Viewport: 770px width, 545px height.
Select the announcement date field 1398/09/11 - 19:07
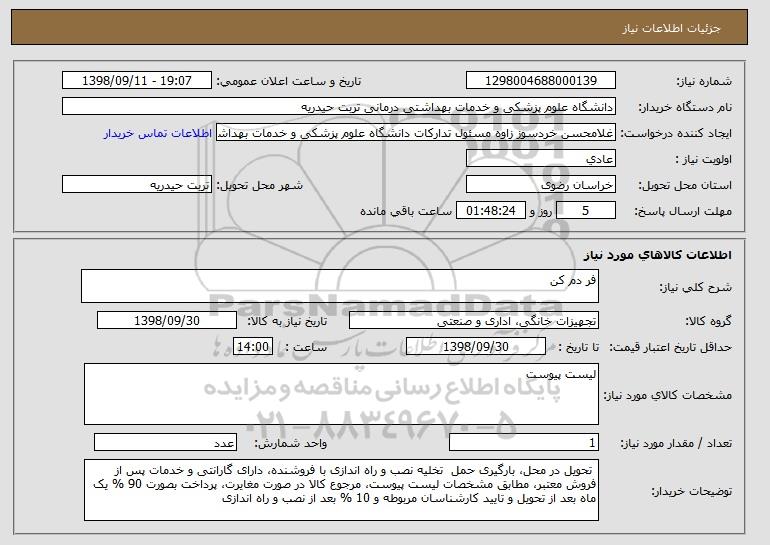[137, 81]
